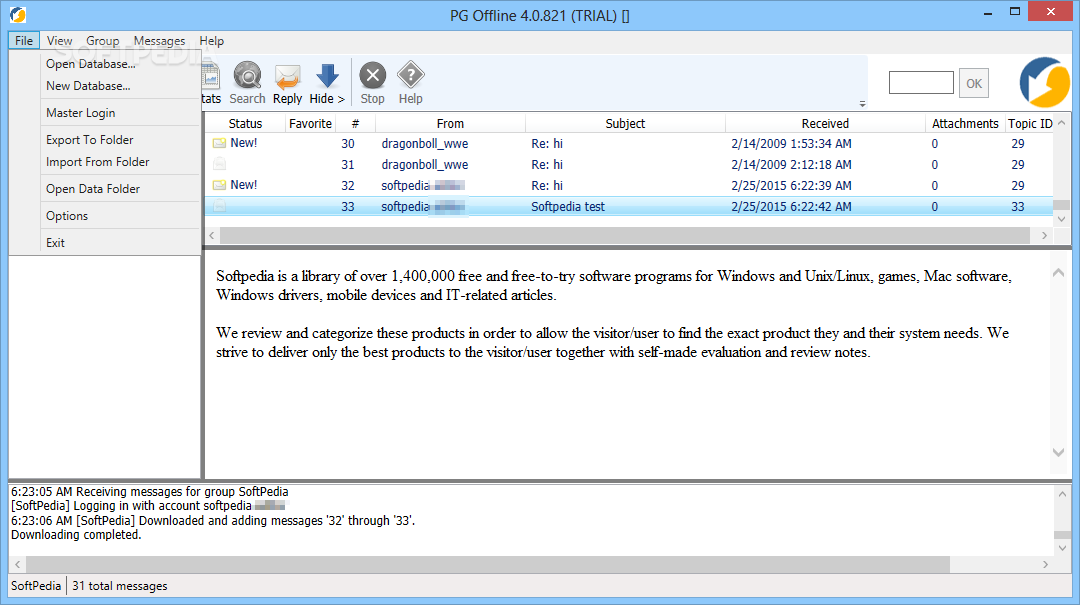The height and width of the screenshot is (605, 1080).
Task: Open the Messages menu
Action: pyautogui.click(x=159, y=41)
